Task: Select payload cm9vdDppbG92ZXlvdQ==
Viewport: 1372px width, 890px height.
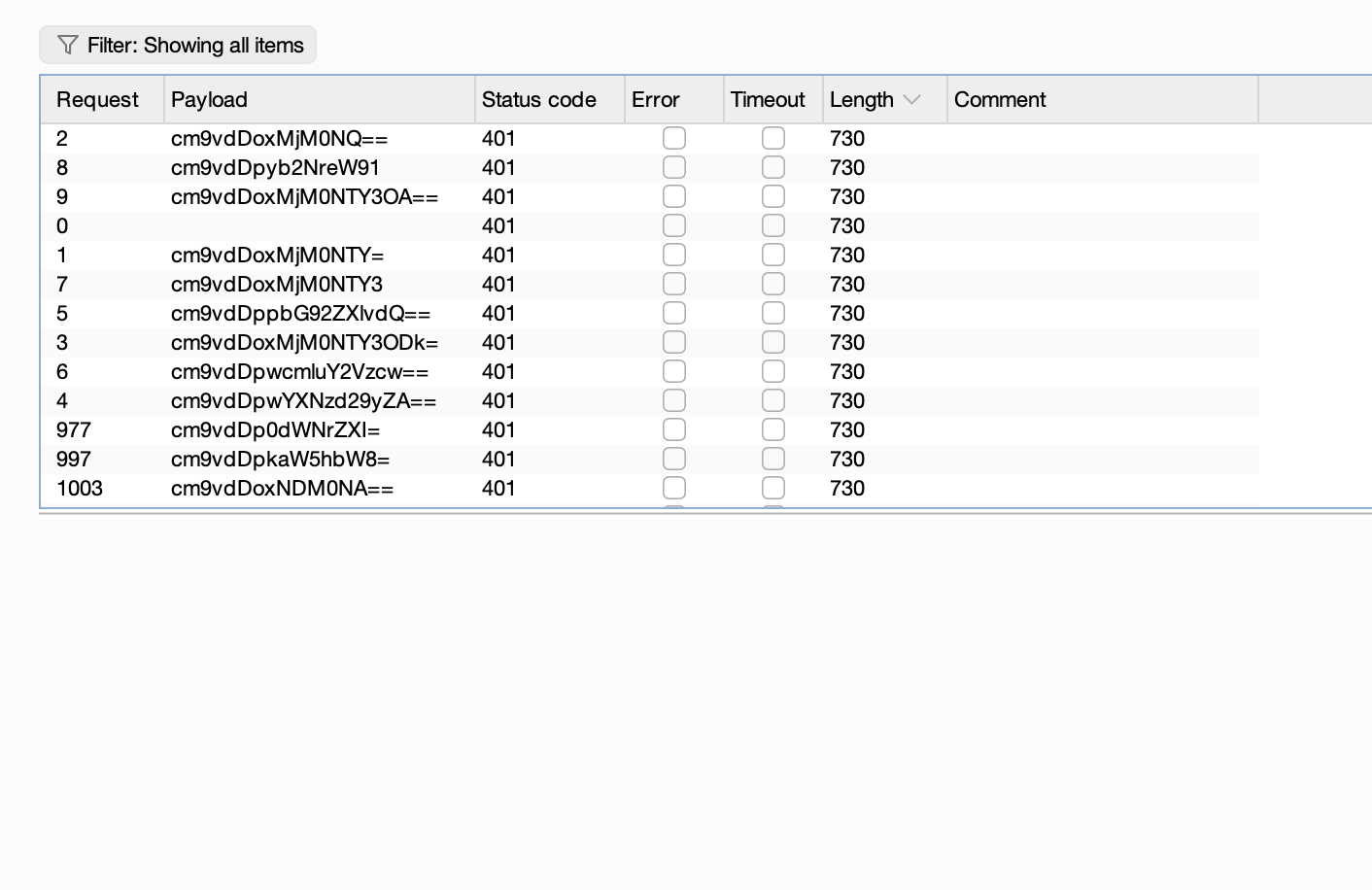Action: [x=301, y=313]
